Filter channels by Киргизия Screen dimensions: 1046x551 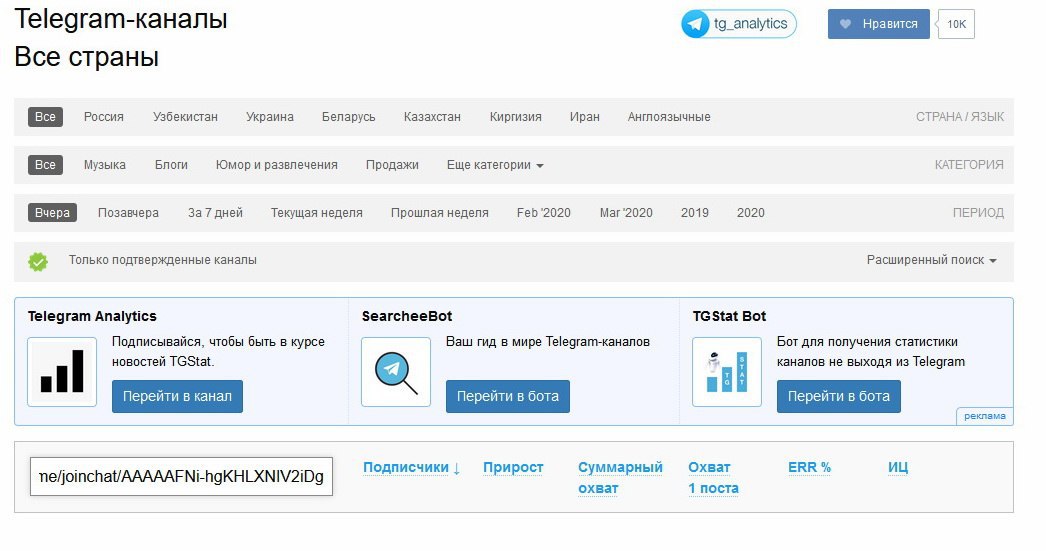tap(516, 117)
